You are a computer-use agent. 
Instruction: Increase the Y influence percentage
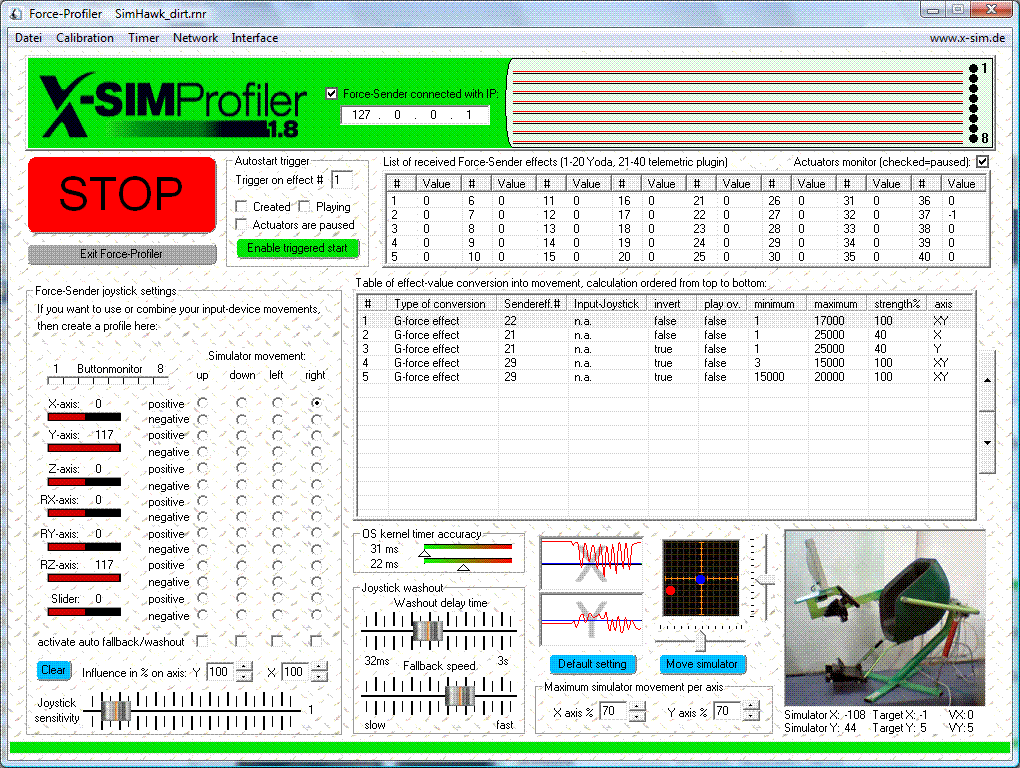[x=244, y=667]
